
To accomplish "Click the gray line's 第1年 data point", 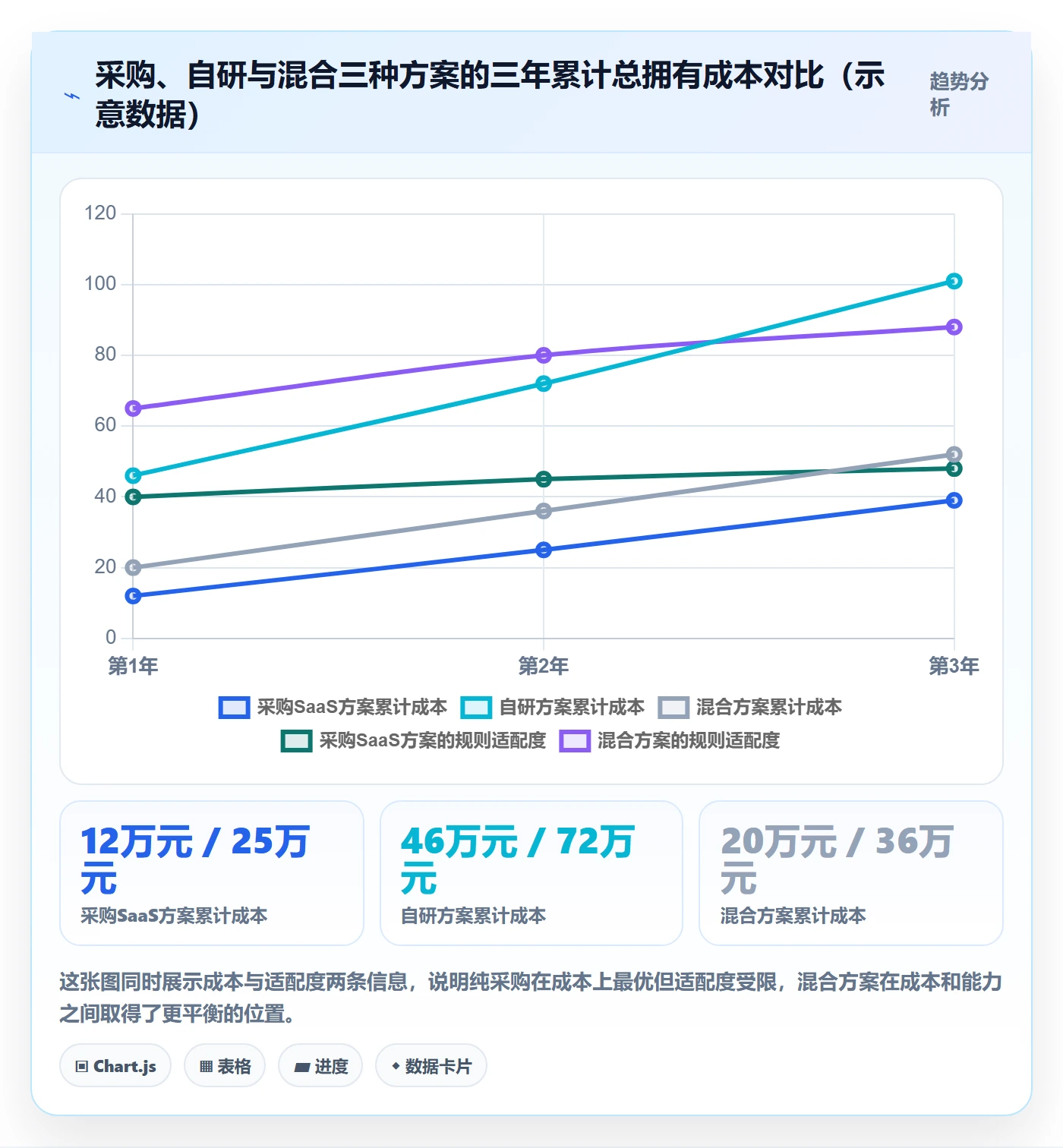I will pyautogui.click(x=133, y=568).
